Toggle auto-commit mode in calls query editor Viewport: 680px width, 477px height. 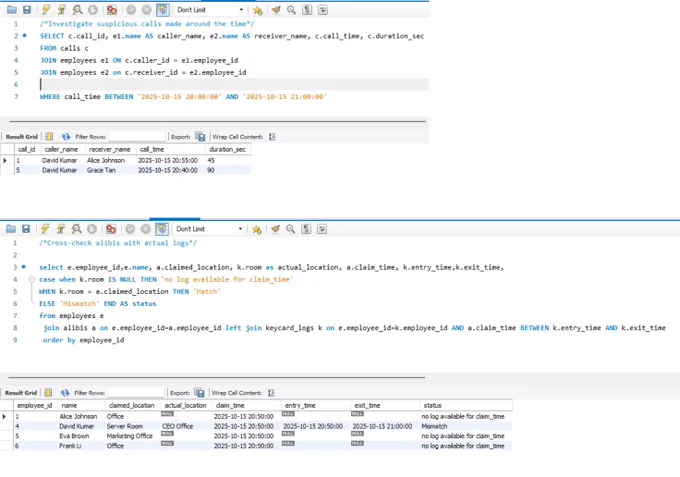pyautogui.click(x=163, y=10)
